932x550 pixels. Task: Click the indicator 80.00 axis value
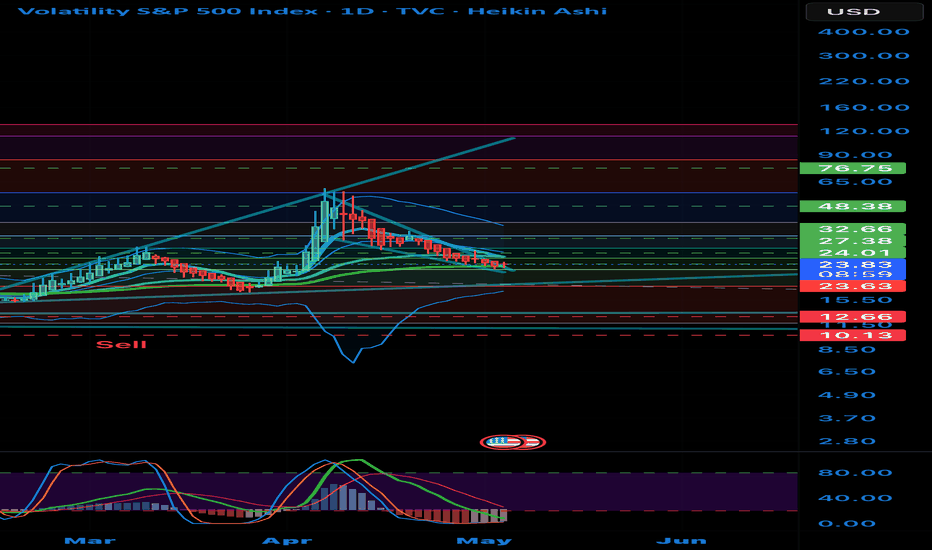(x=855, y=473)
